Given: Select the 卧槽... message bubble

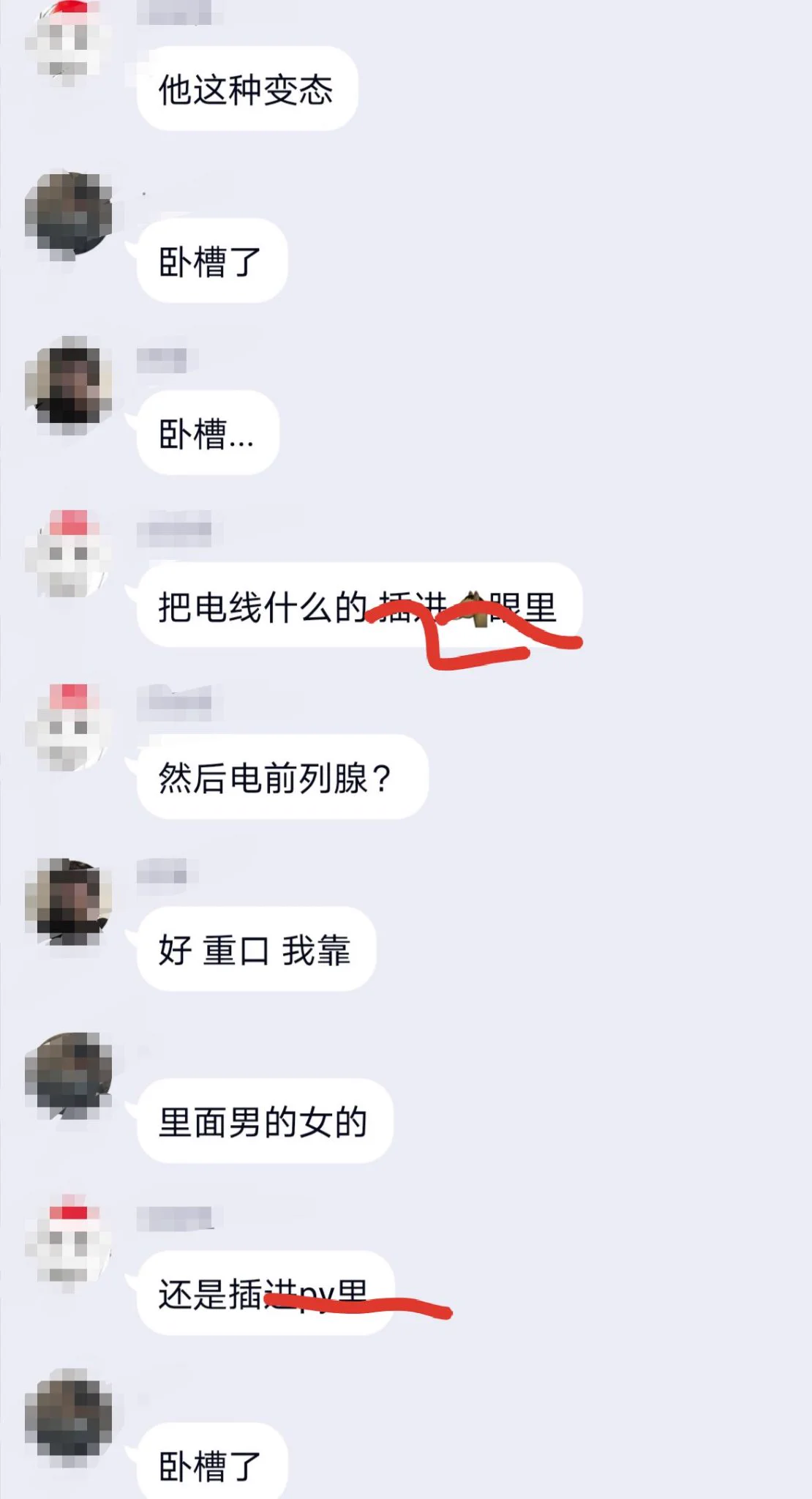Looking at the screenshot, I should pyautogui.click(x=208, y=433).
